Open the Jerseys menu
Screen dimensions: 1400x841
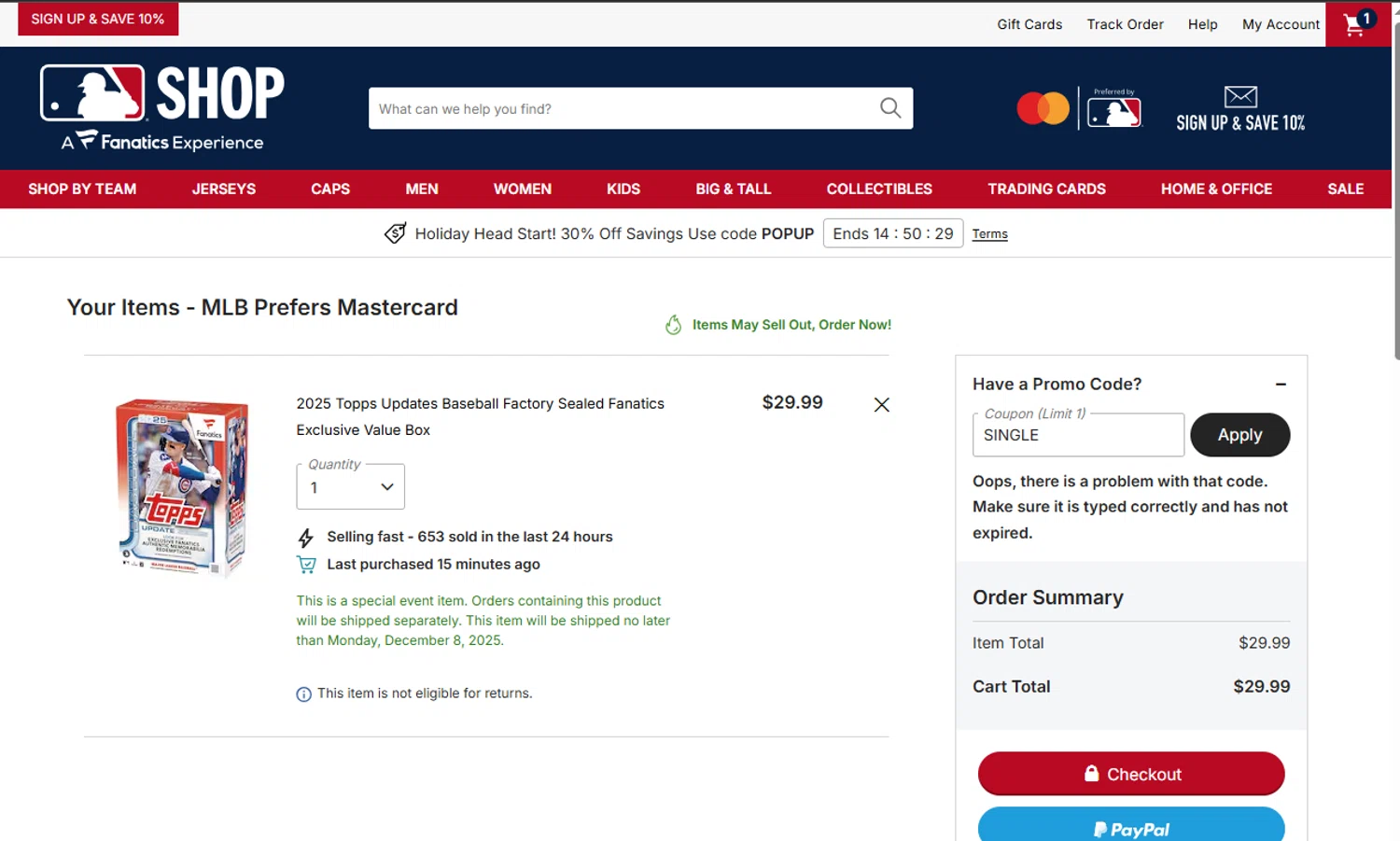(224, 189)
